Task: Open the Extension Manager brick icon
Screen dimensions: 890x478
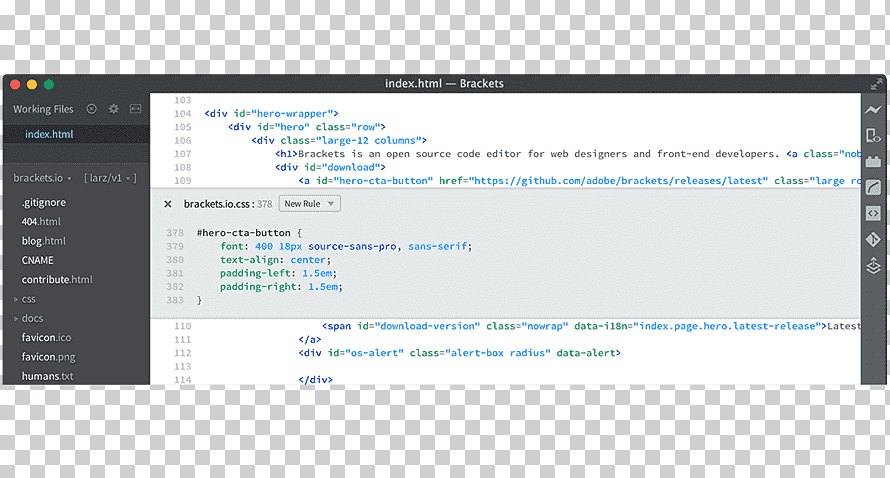Action: click(874, 162)
